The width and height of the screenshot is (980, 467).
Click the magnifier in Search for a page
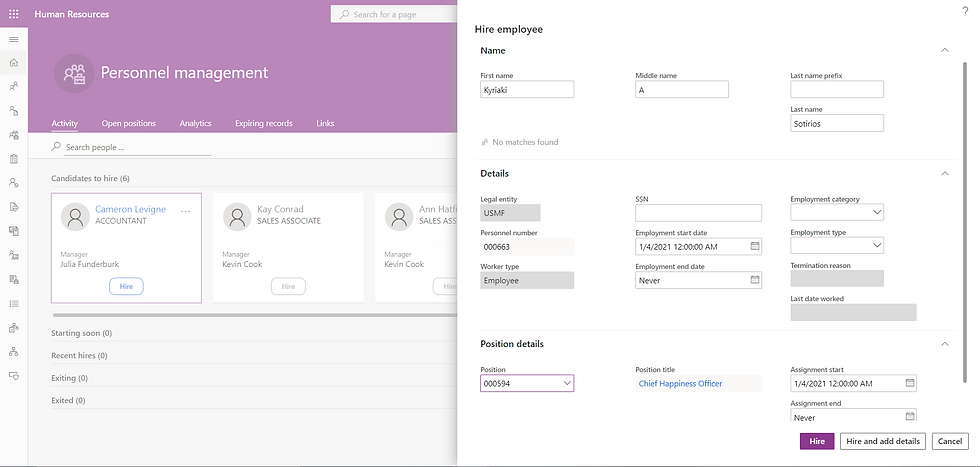[344, 14]
